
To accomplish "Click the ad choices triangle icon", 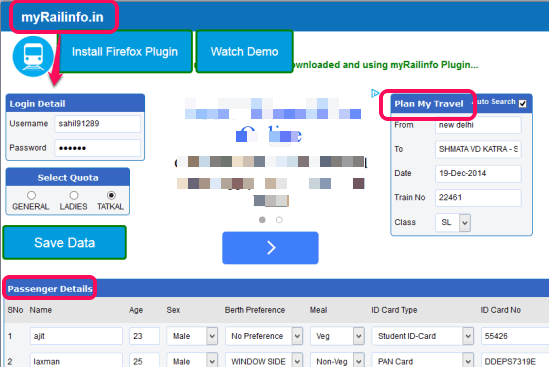I will [375, 93].
